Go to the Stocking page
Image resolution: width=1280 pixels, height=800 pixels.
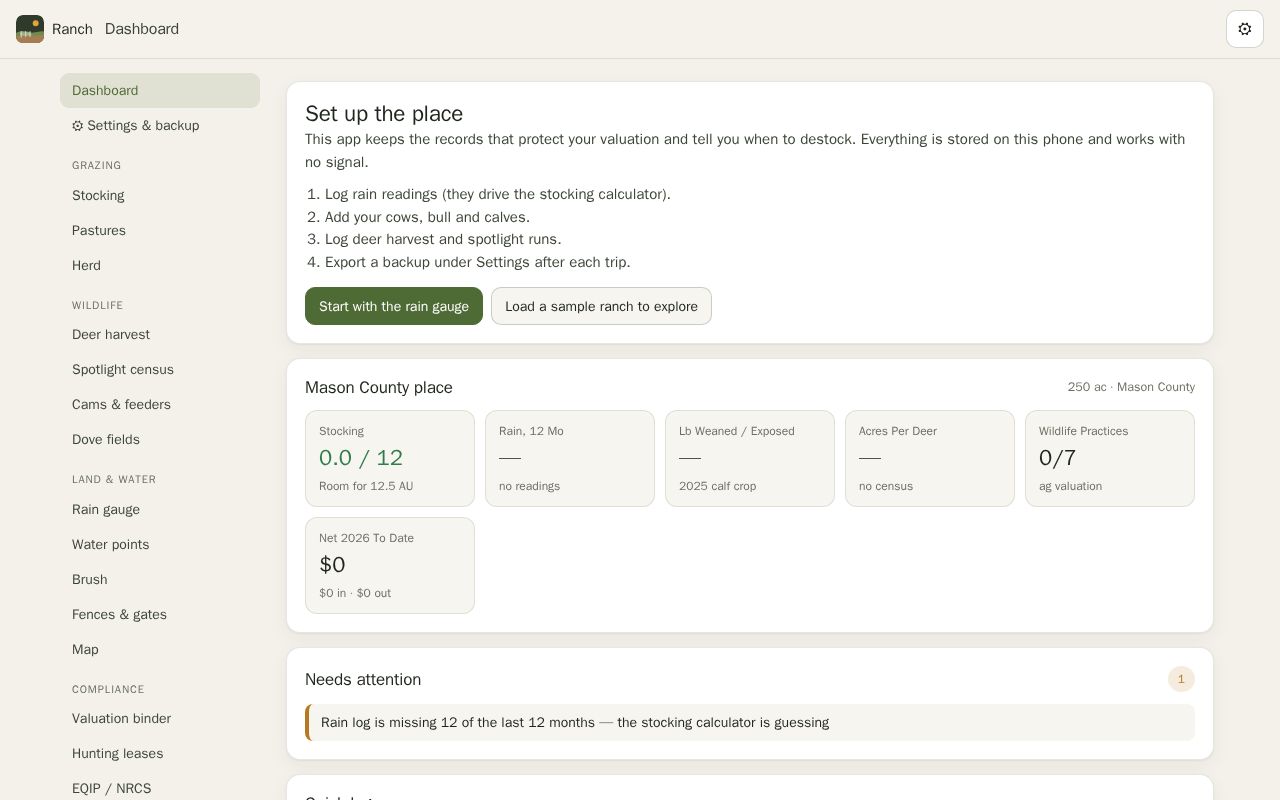160,195
